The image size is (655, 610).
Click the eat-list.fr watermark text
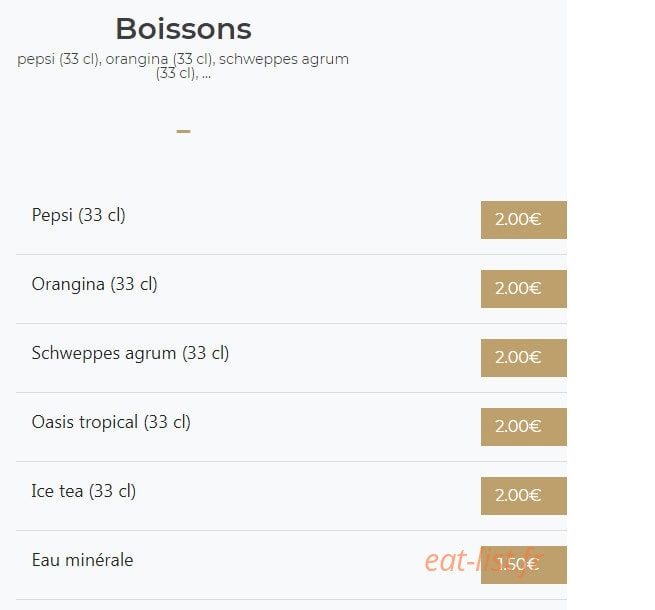coord(483,561)
